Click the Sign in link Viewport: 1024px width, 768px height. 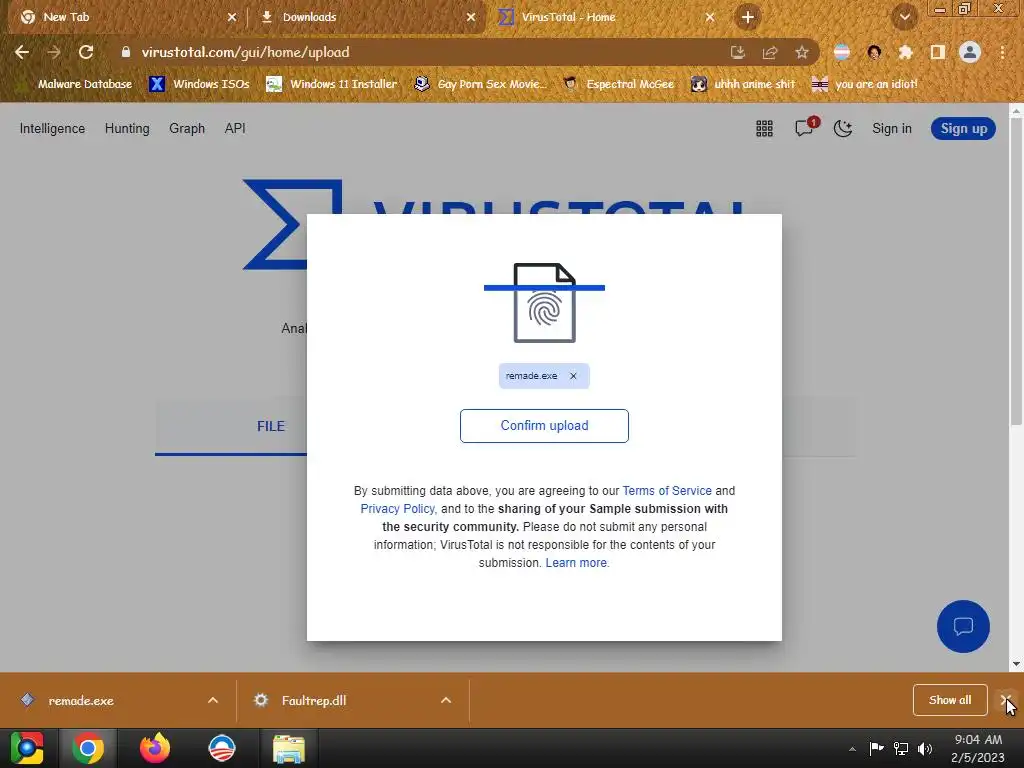(x=891, y=129)
